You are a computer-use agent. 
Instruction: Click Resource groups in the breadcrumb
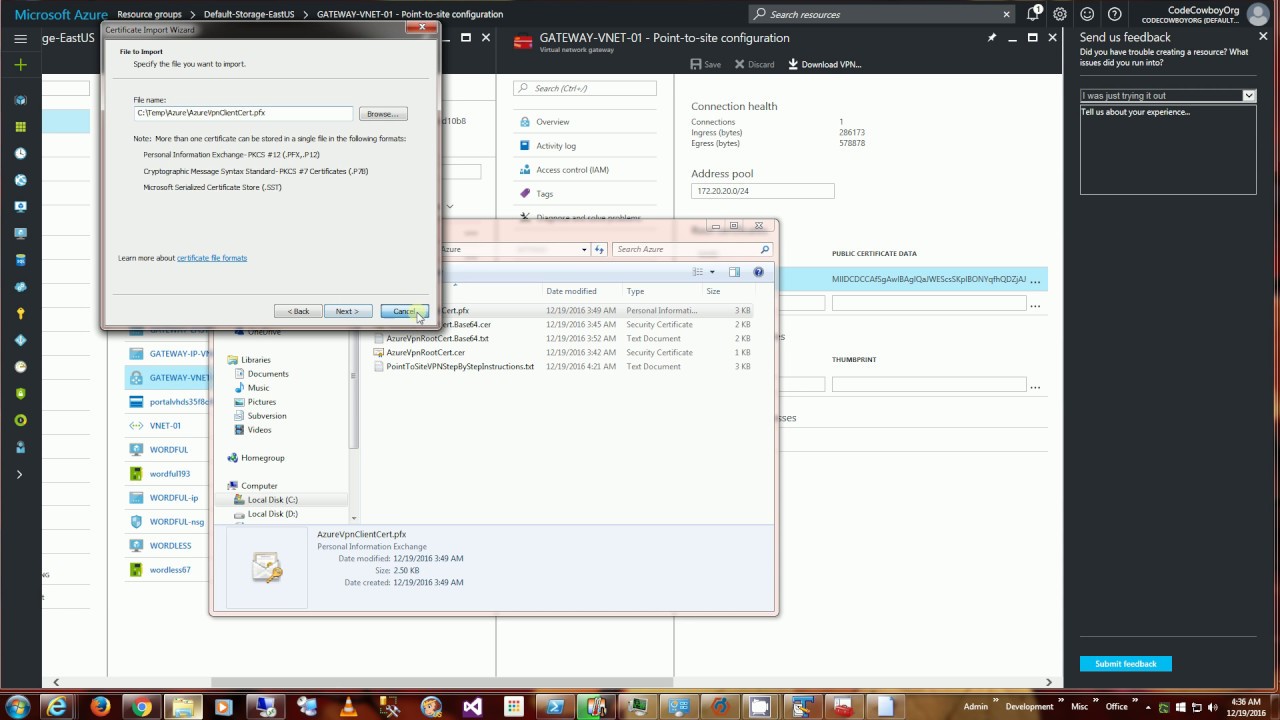tap(149, 15)
